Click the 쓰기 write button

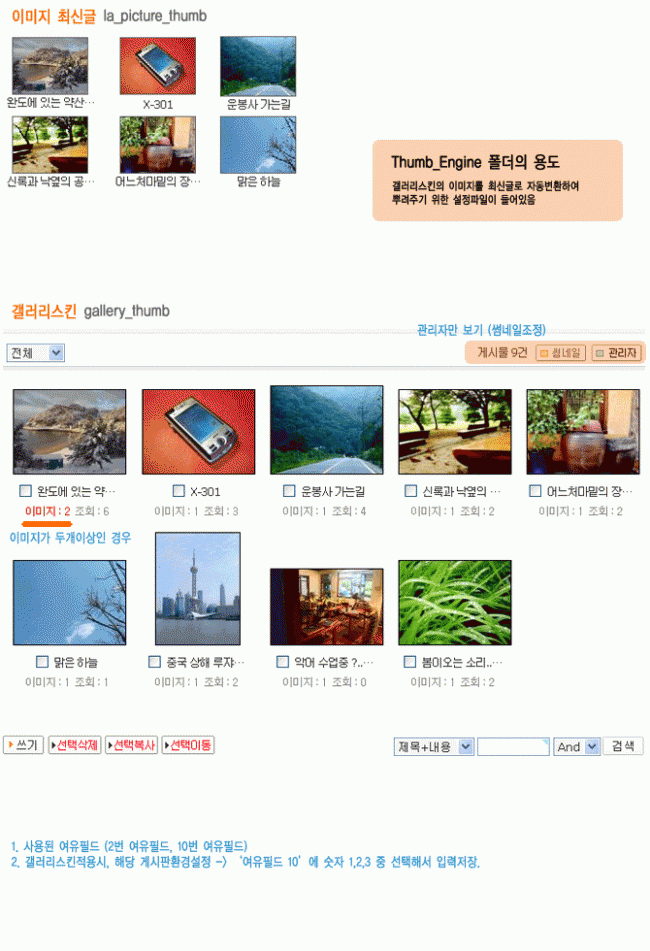[x=24, y=745]
